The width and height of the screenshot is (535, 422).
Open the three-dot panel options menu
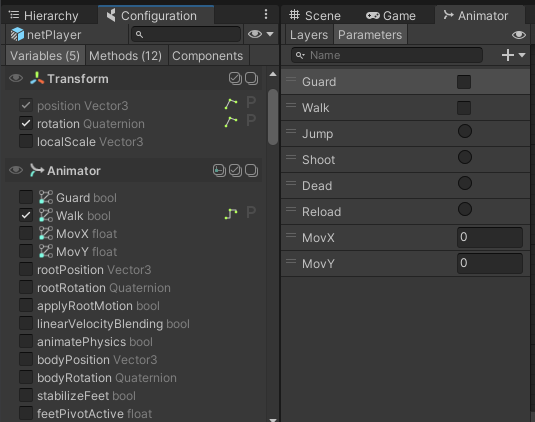pyautogui.click(x=266, y=14)
